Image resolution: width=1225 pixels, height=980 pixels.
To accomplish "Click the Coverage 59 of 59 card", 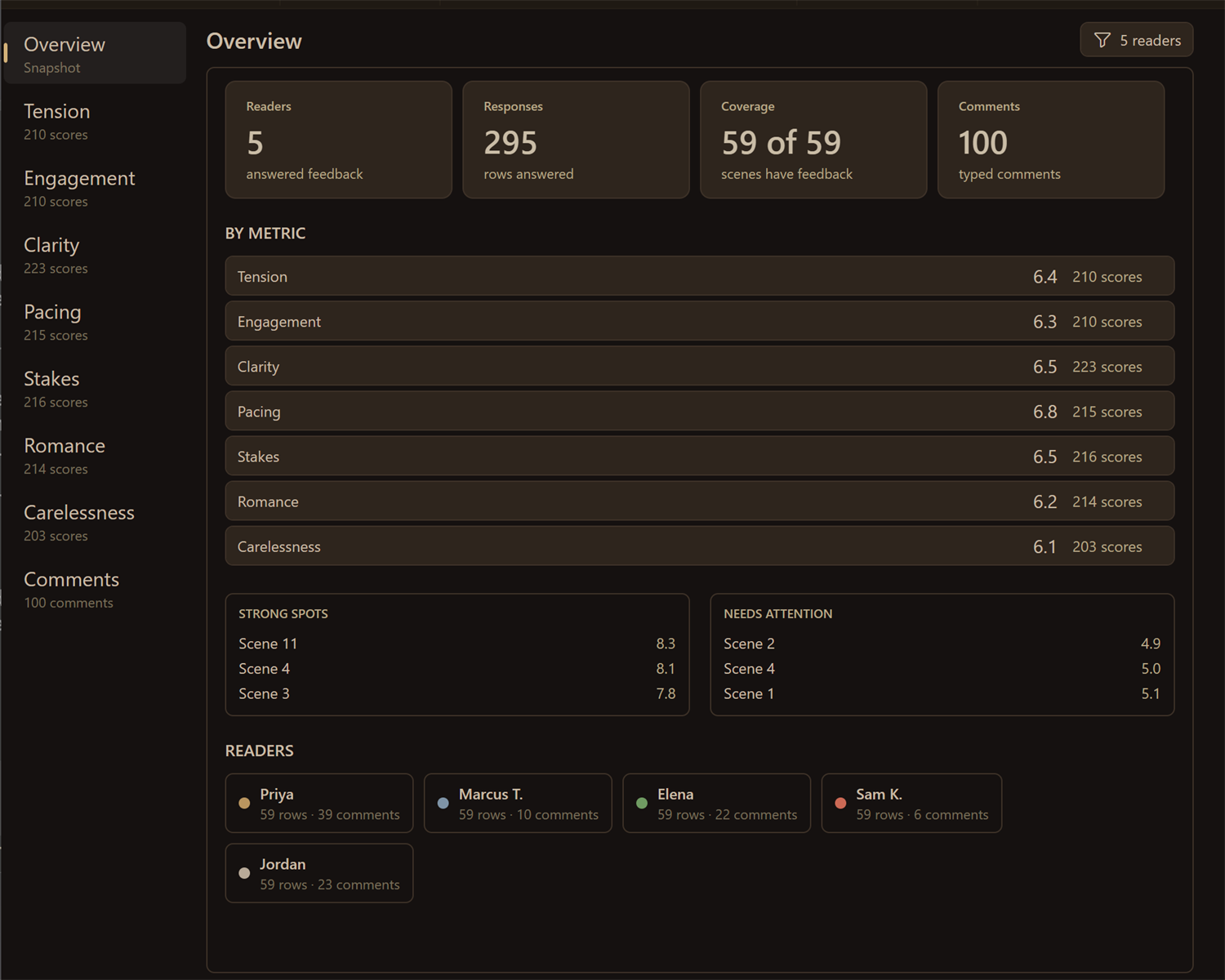I will coord(813,140).
